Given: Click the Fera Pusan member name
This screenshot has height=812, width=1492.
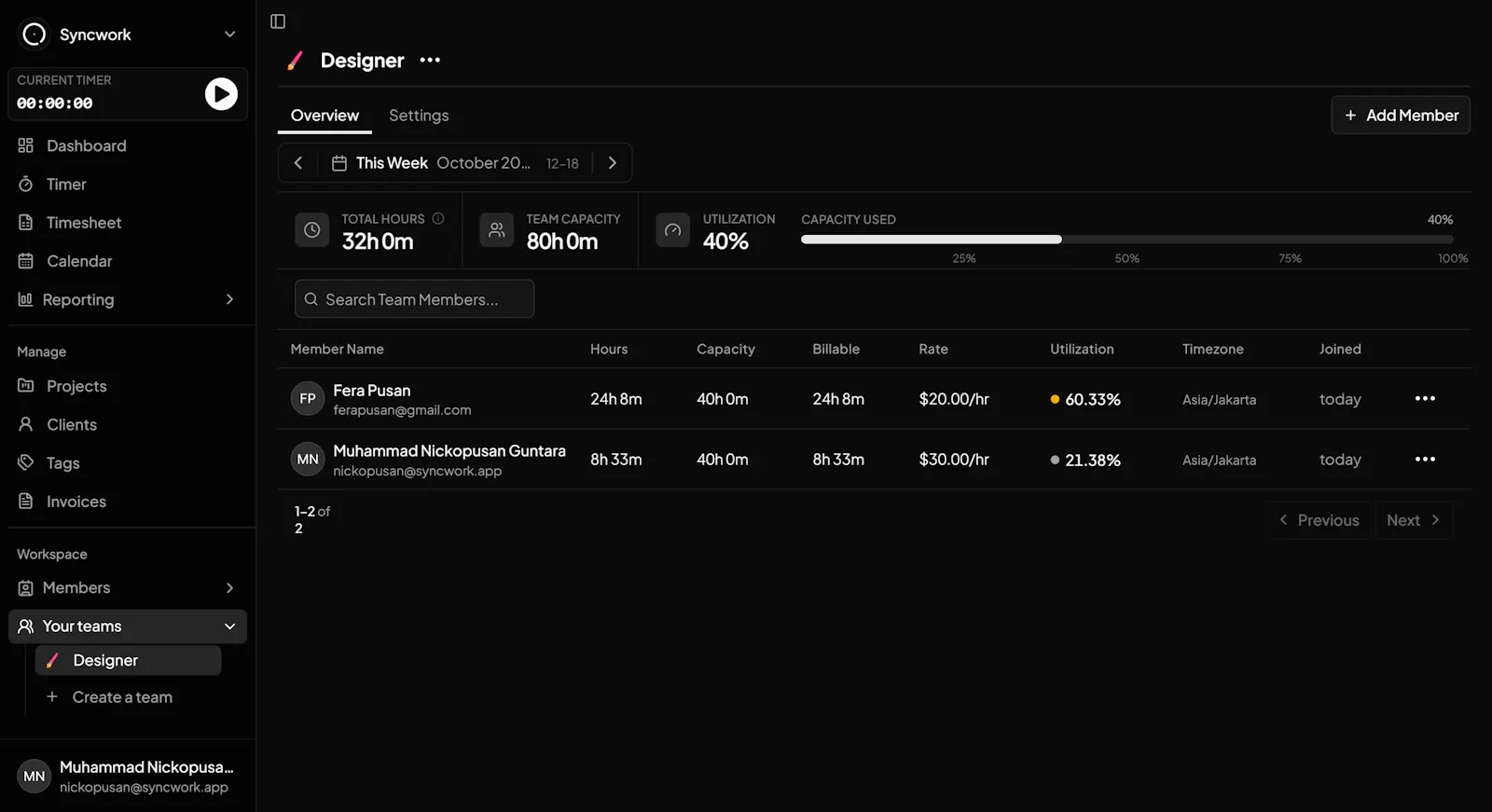Looking at the screenshot, I should 372,391.
